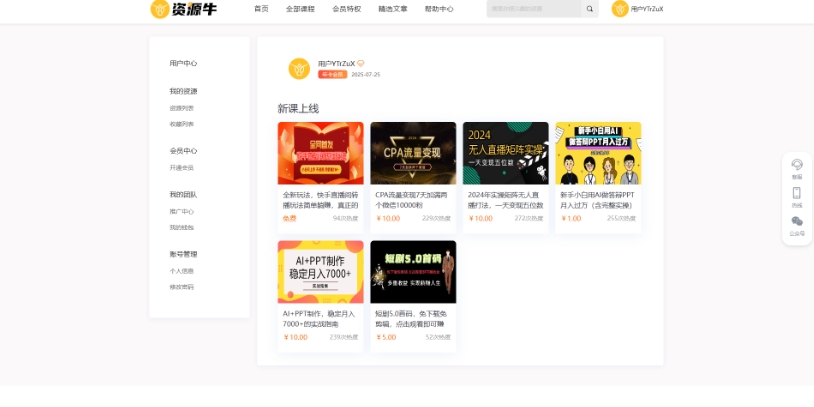Open 精选文章 in the top navigation

pyautogui.click(x=393, y=9)
